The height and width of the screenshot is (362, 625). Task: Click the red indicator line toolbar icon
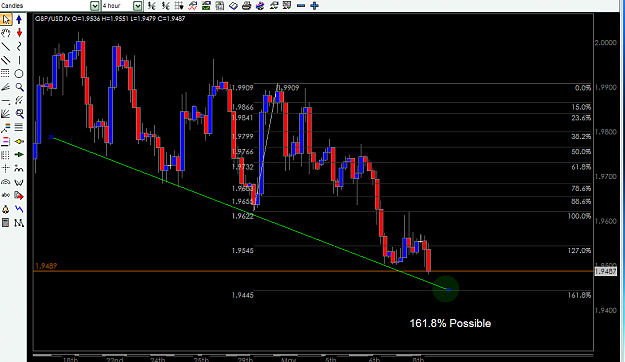tap(193, 6)
